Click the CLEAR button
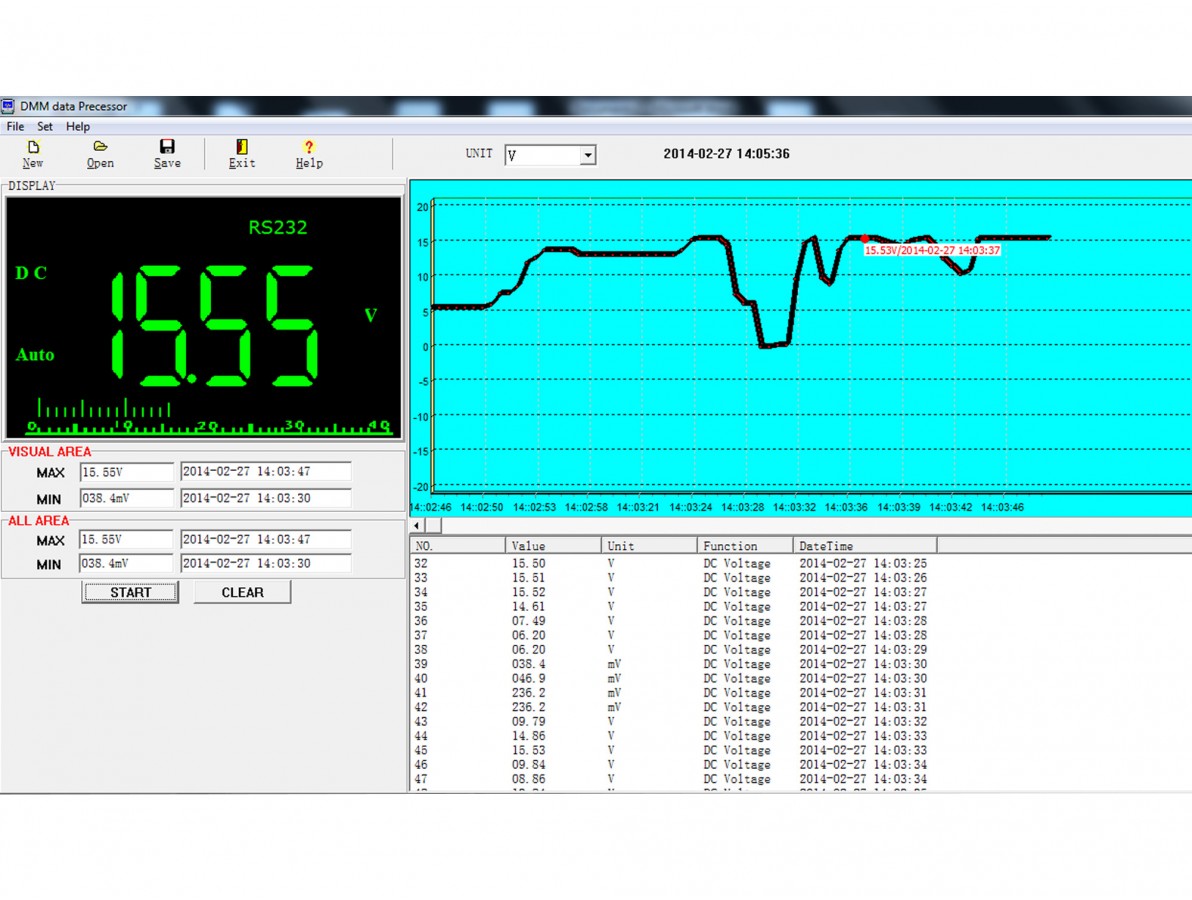The image size is (1192, 900). pos(243,592)
